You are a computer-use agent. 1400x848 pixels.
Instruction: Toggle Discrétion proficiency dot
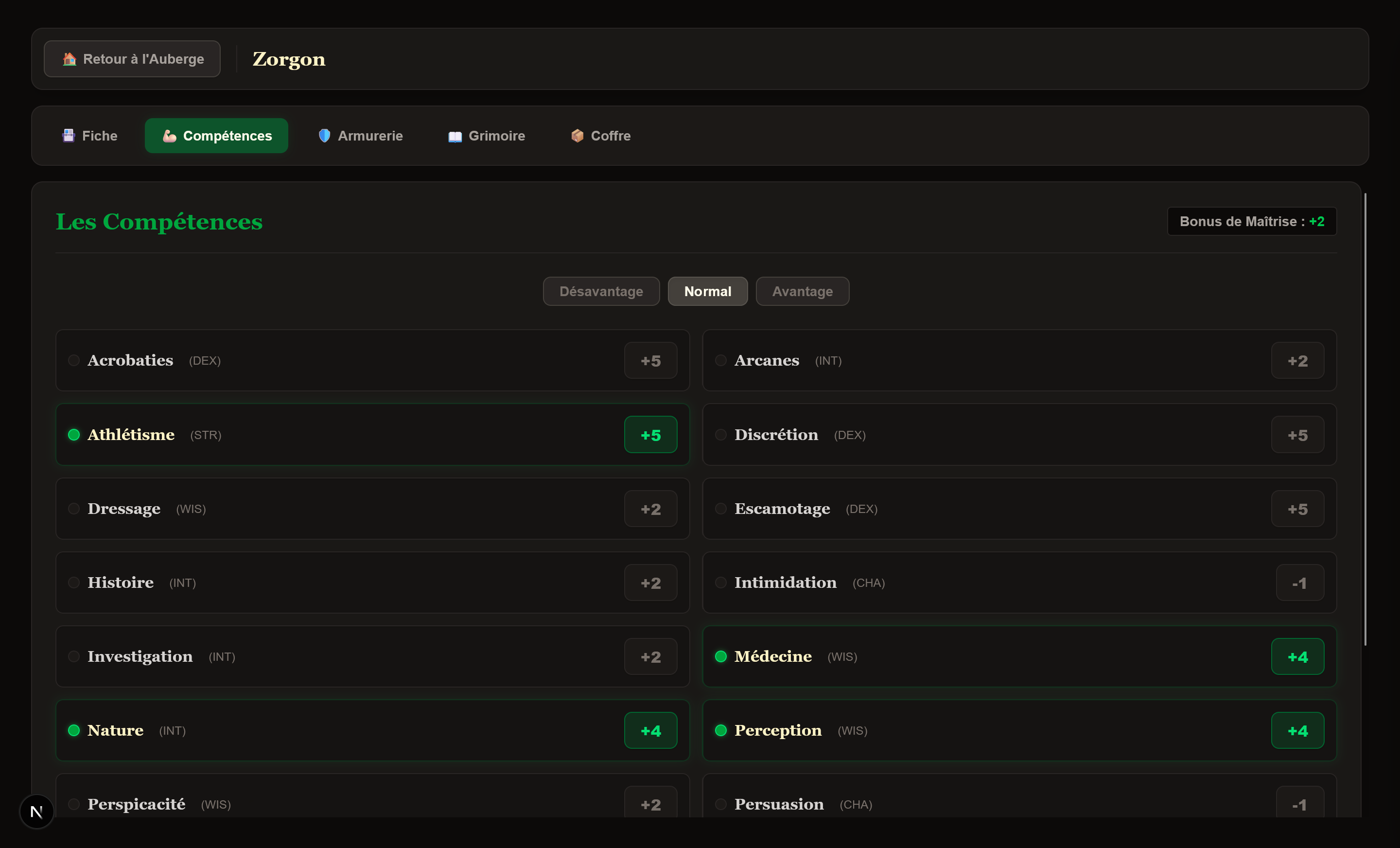(720, 435)
